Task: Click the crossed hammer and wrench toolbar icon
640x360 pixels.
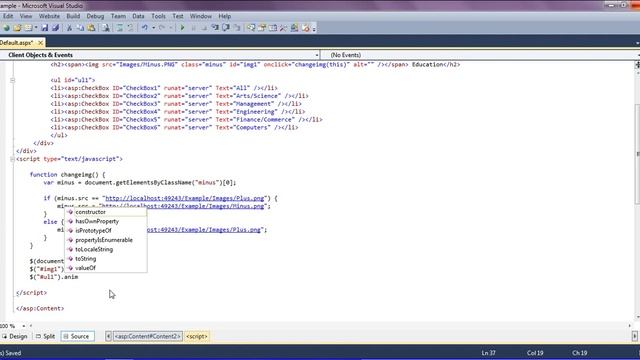Action: coord(283,28)
